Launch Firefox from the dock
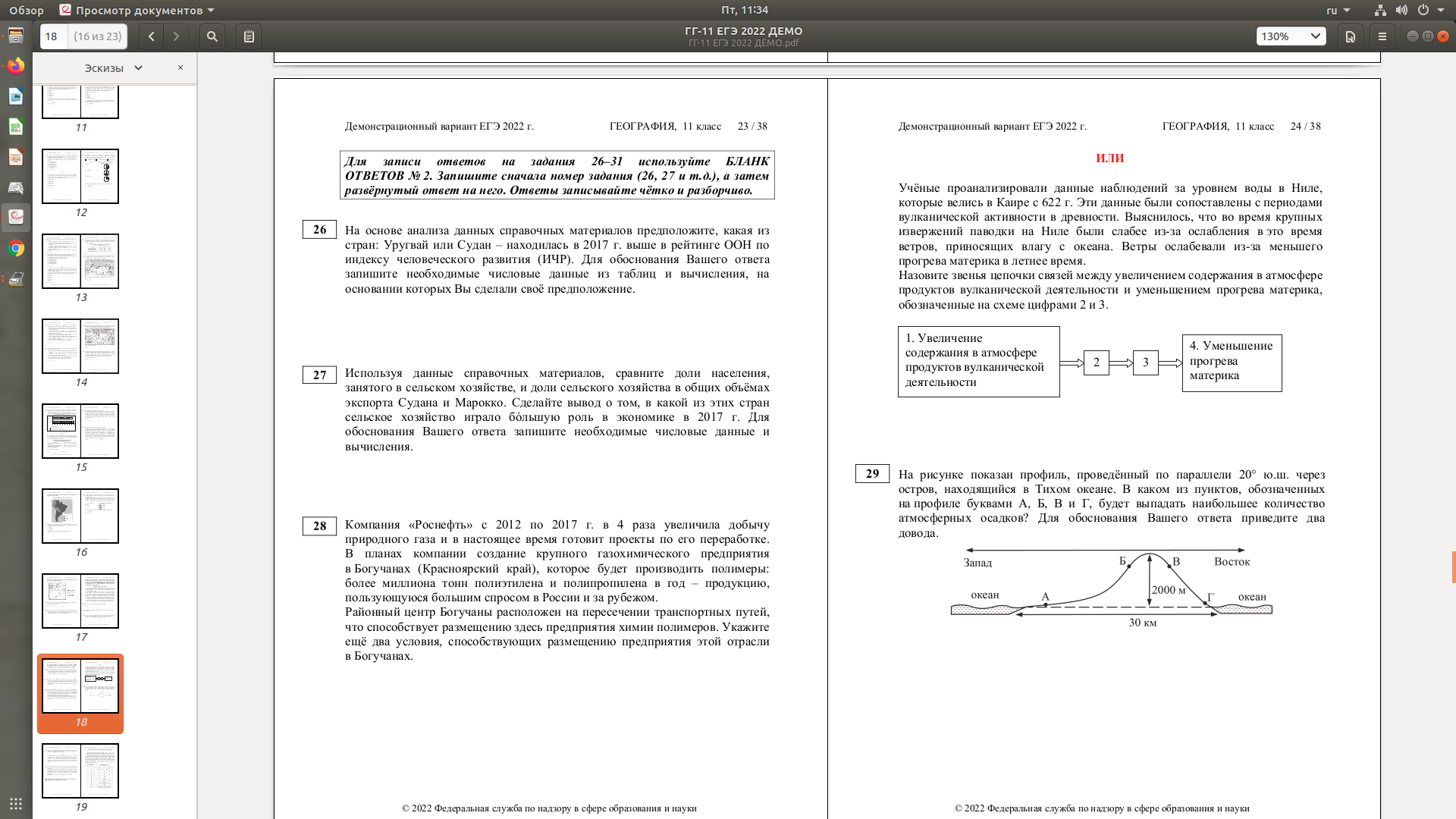The height and width of the screenshot is (819, 1456). coord(16,66)
